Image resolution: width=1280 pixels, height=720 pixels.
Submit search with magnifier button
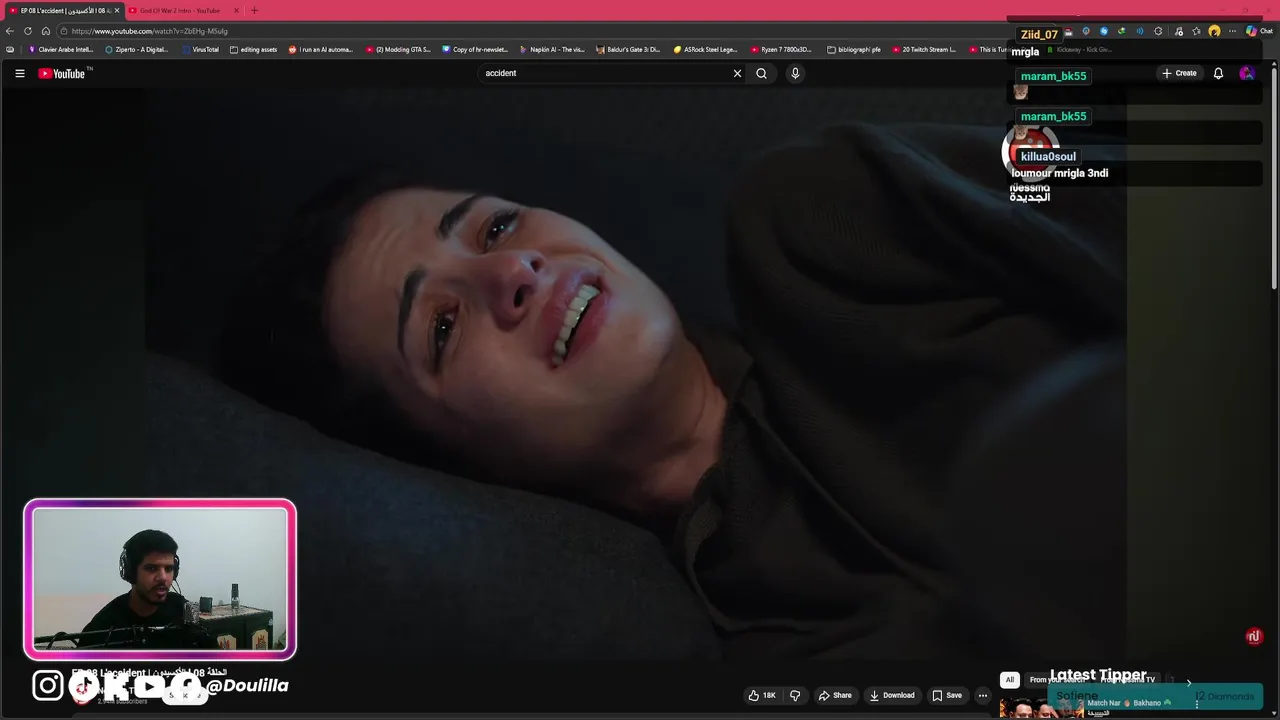pyautogui.click(x=762, y=73)
